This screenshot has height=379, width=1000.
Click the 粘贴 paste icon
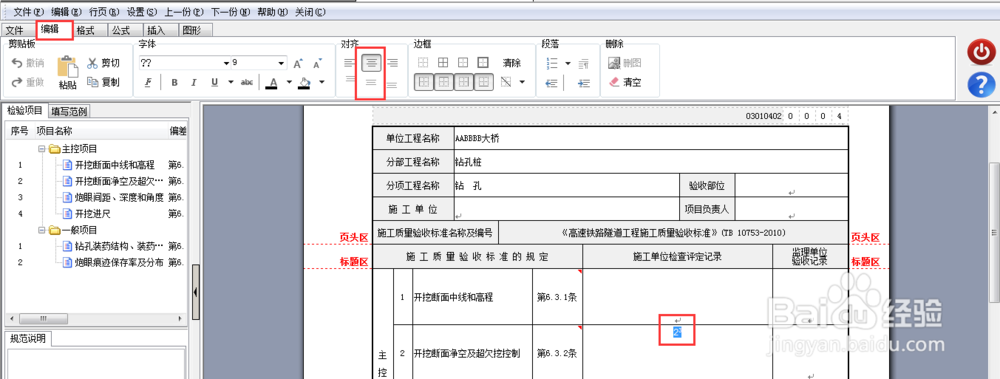pos(68,67)
